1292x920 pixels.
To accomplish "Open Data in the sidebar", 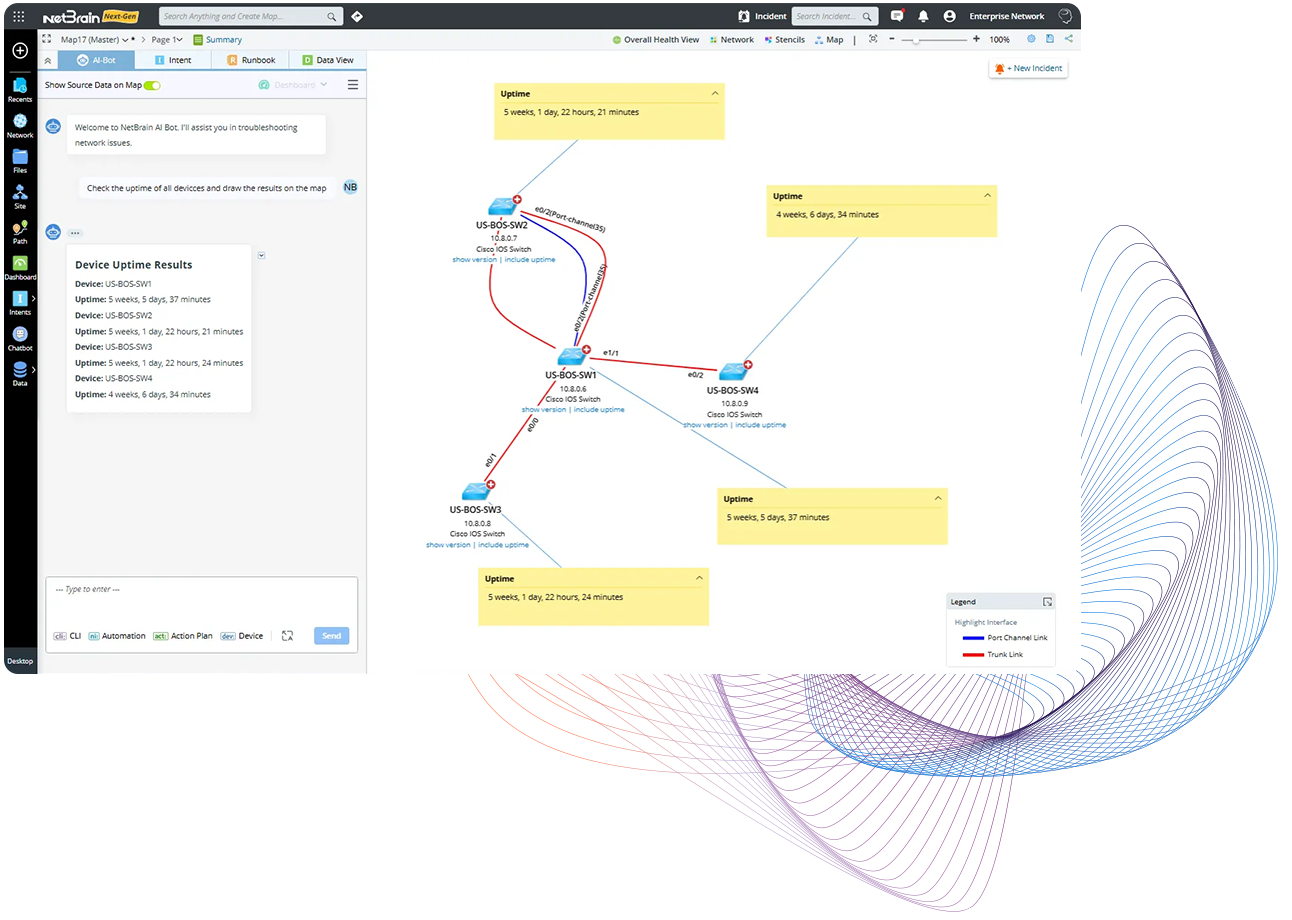I will (20, 374).
